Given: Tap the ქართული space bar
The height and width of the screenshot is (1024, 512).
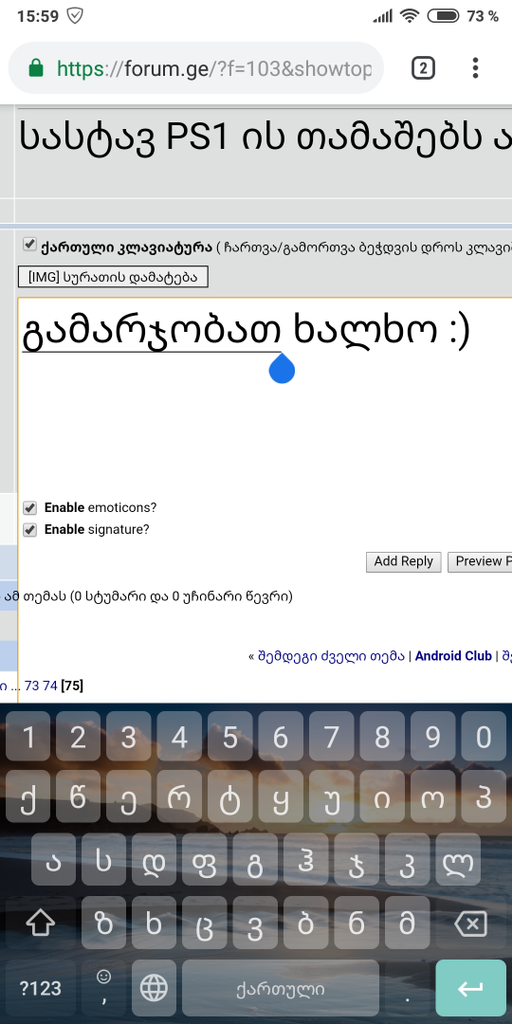Looking at the screenshot, I should pyautogui.click(x=280, y=987).
